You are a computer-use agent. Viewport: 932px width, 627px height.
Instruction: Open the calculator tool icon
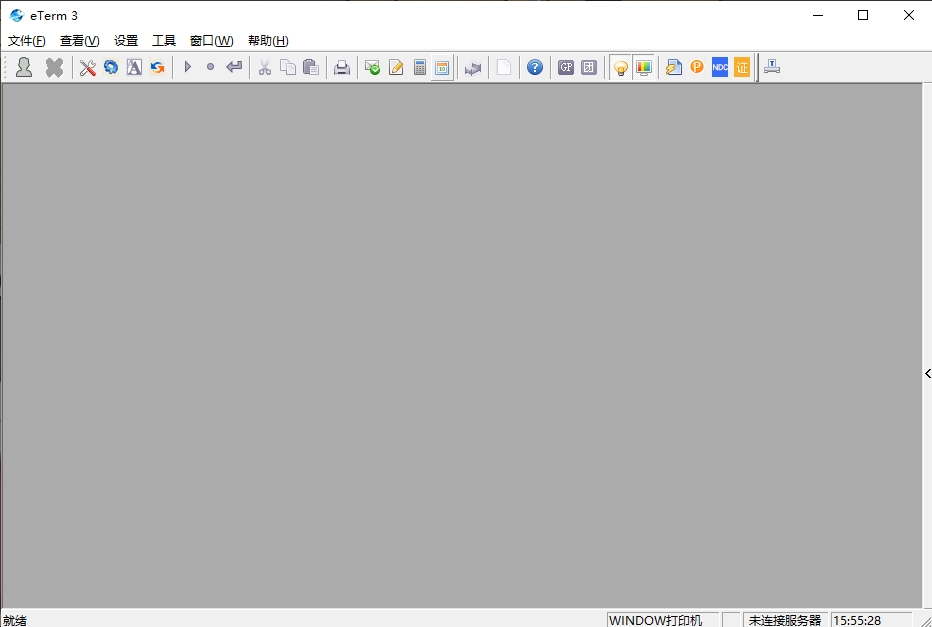tap(420, 67)
